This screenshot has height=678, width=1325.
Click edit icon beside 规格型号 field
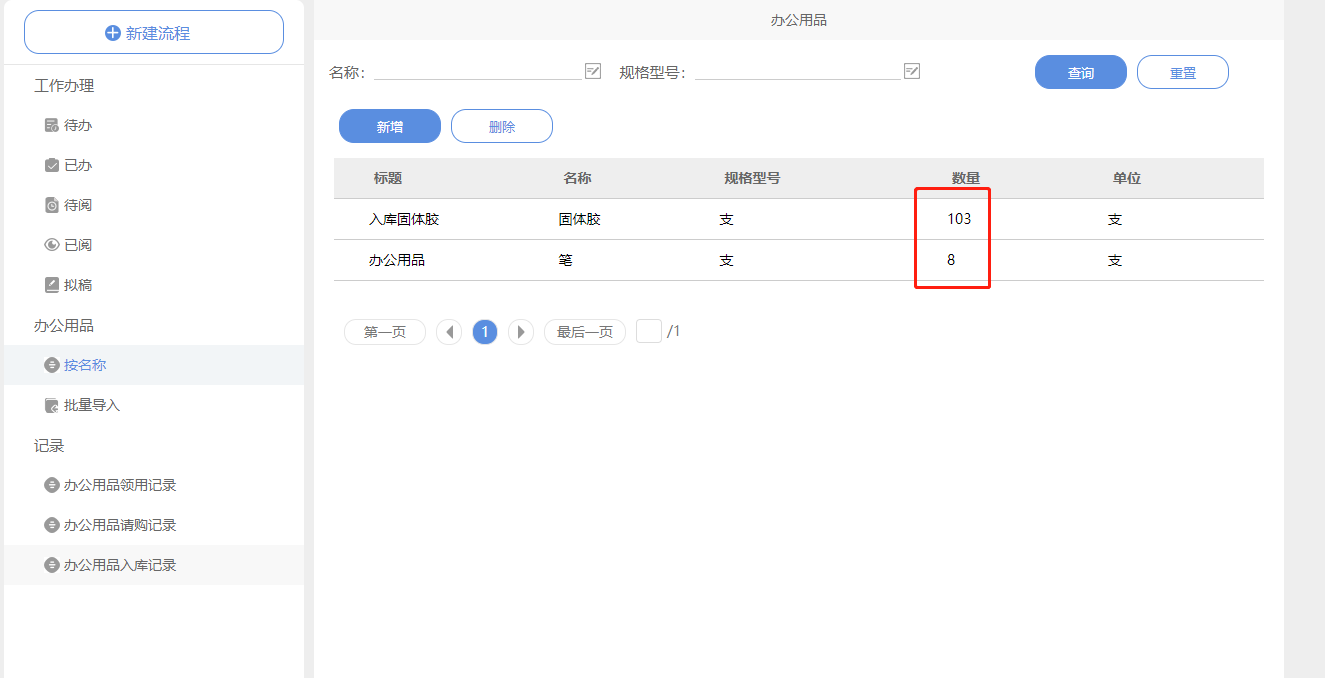(x=911, y=71)
